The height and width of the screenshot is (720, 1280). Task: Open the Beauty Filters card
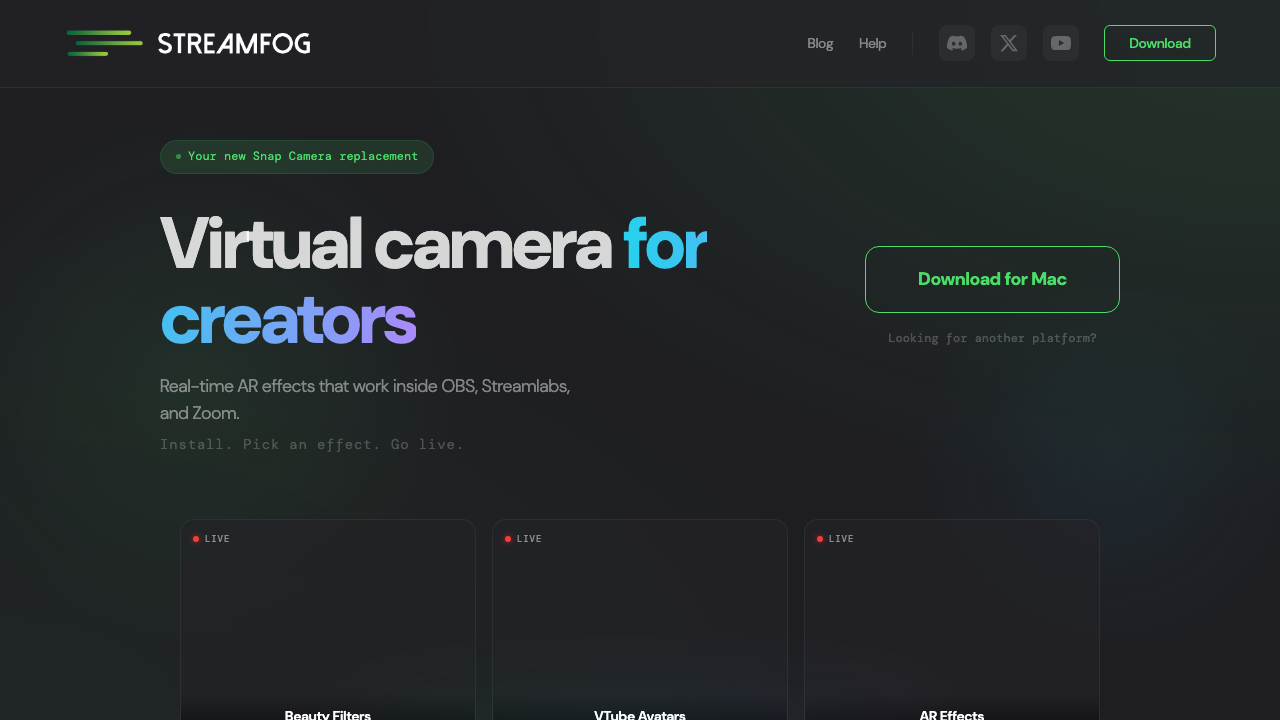(x=328, y=620)
